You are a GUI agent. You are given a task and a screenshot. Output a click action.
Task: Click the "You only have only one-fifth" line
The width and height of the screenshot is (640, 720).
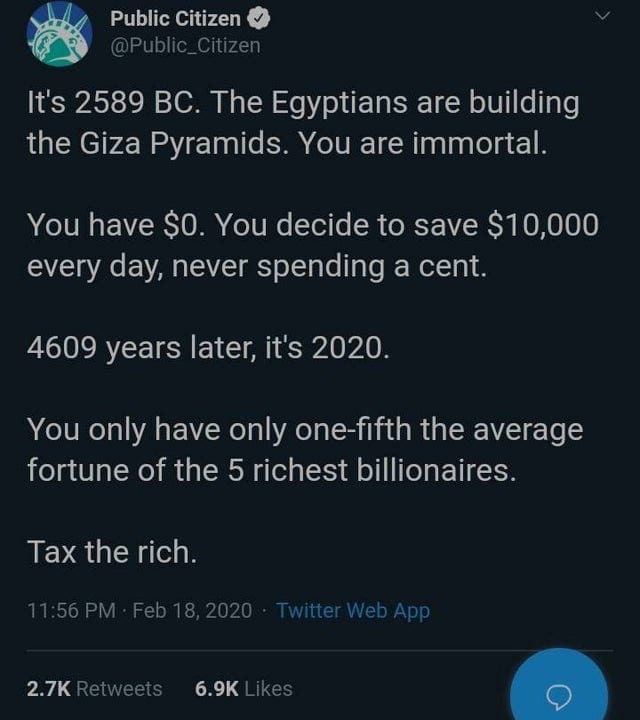point(304,430)
